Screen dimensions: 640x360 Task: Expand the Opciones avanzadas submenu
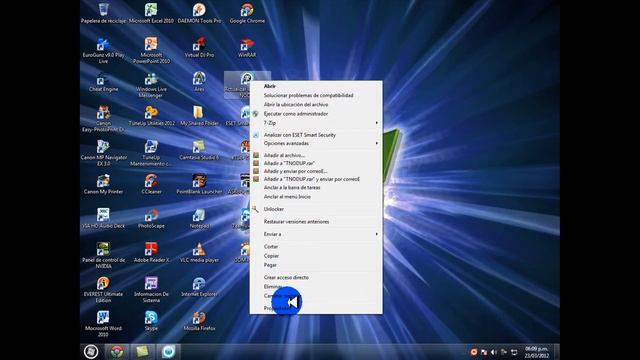coord(316,144)
